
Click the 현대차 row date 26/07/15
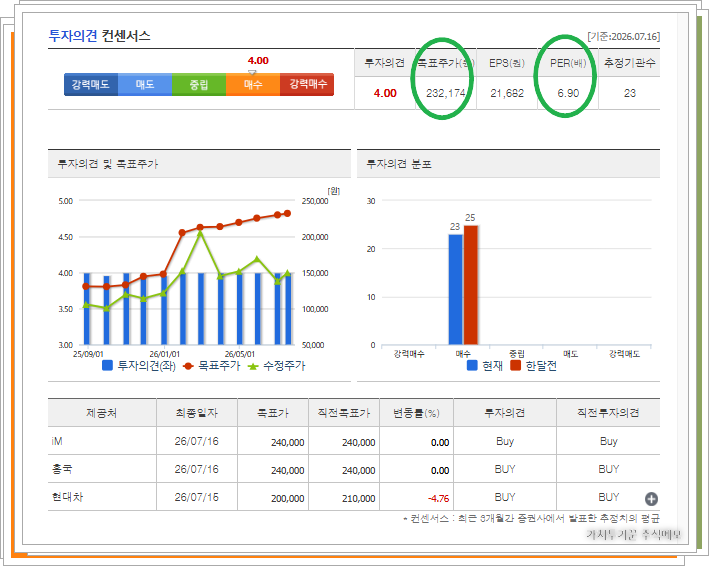point(197,497)
